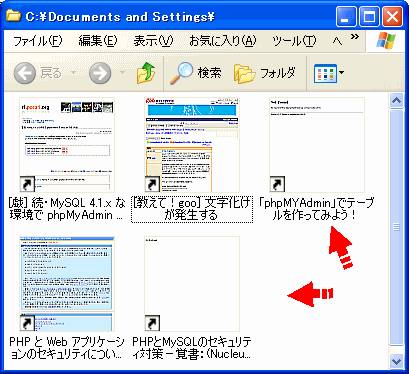The height and width of the screenshot is (374, 409).
Task: Open the ツール(T) menu
Action: point(294,41)
